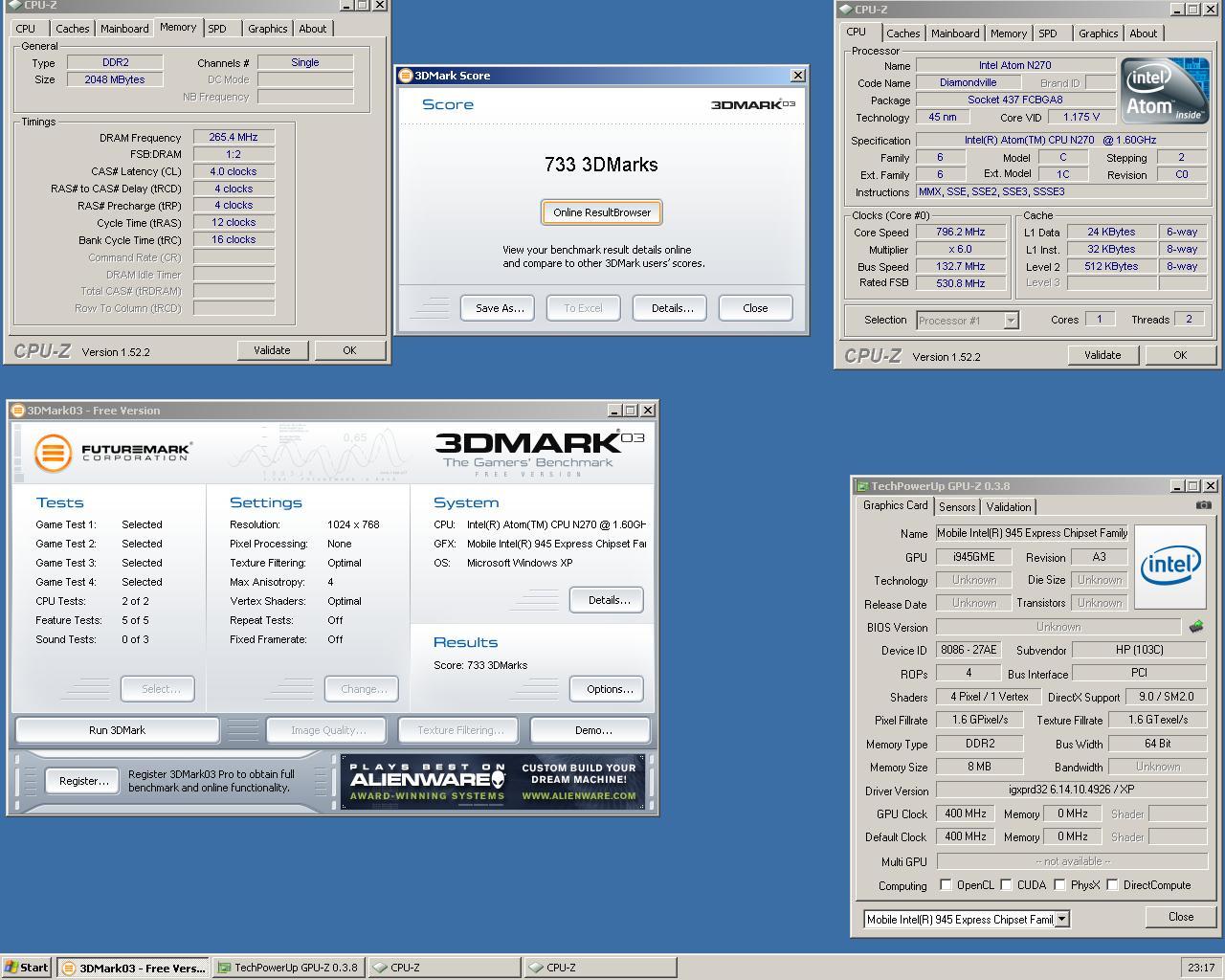
Task: Enable the PhysX checkbox
Action: coord(1059,885)
